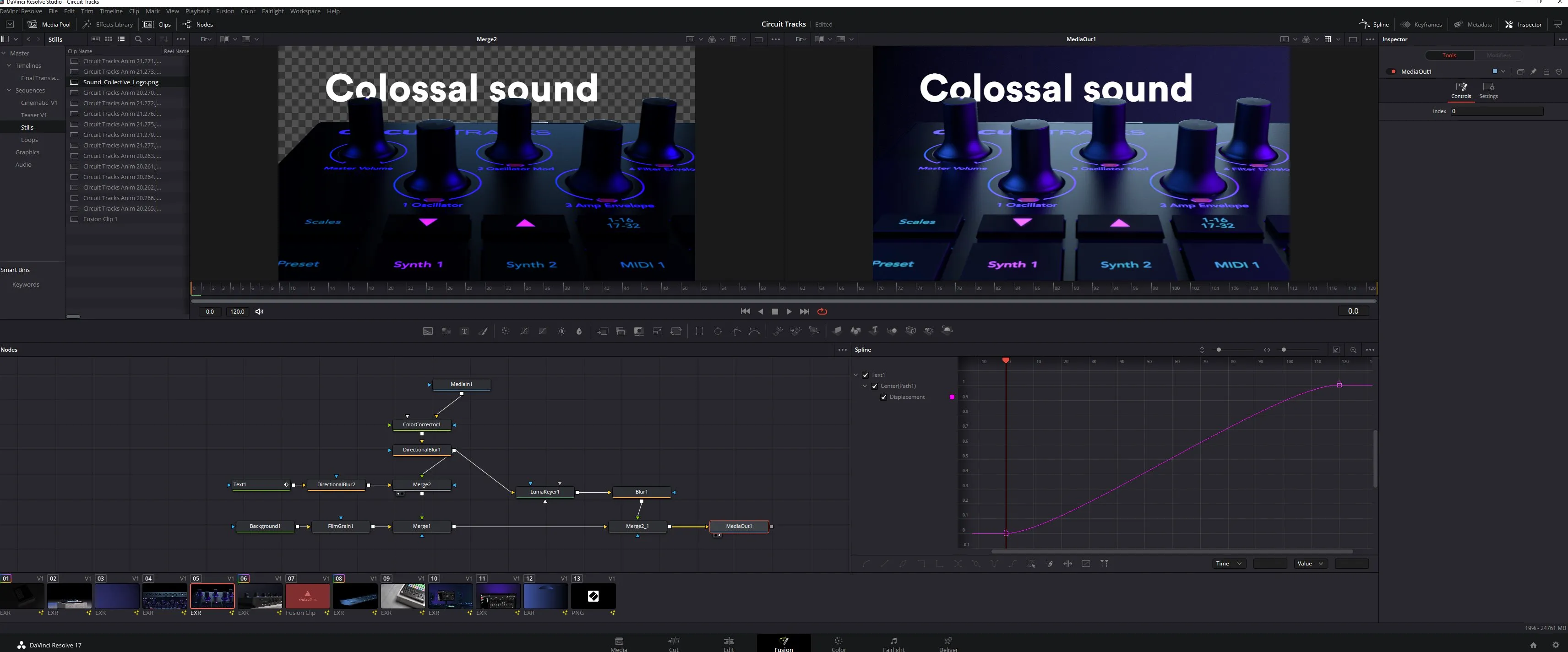
Task: Play forward in viewer
Action: (789, 312)
